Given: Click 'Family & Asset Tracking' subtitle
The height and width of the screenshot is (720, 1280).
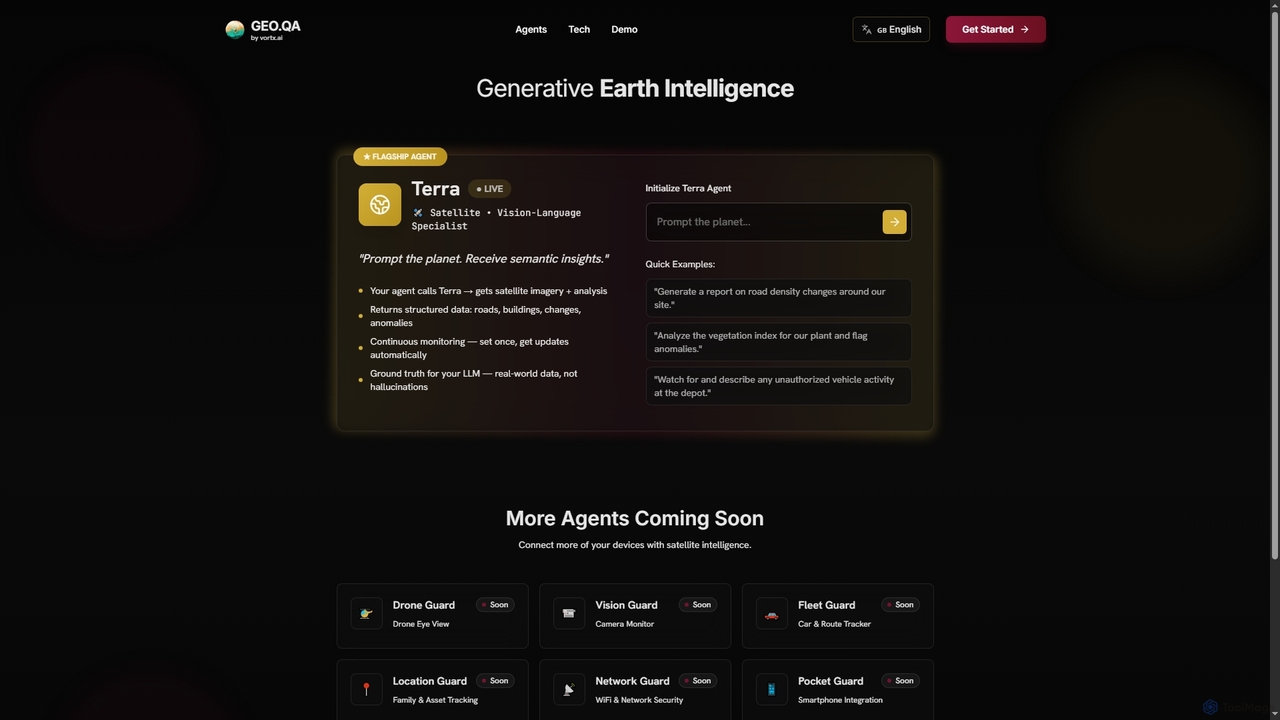Looking at the screenshot, I should point(435,700).
